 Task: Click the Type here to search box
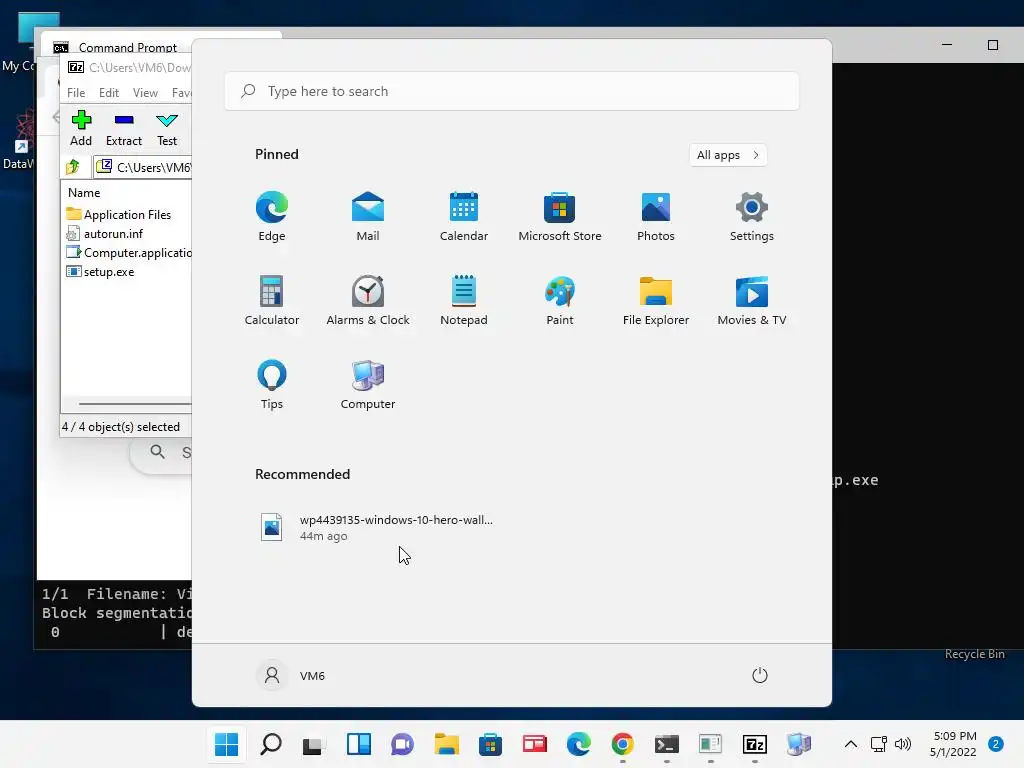[x=511, y=91]
